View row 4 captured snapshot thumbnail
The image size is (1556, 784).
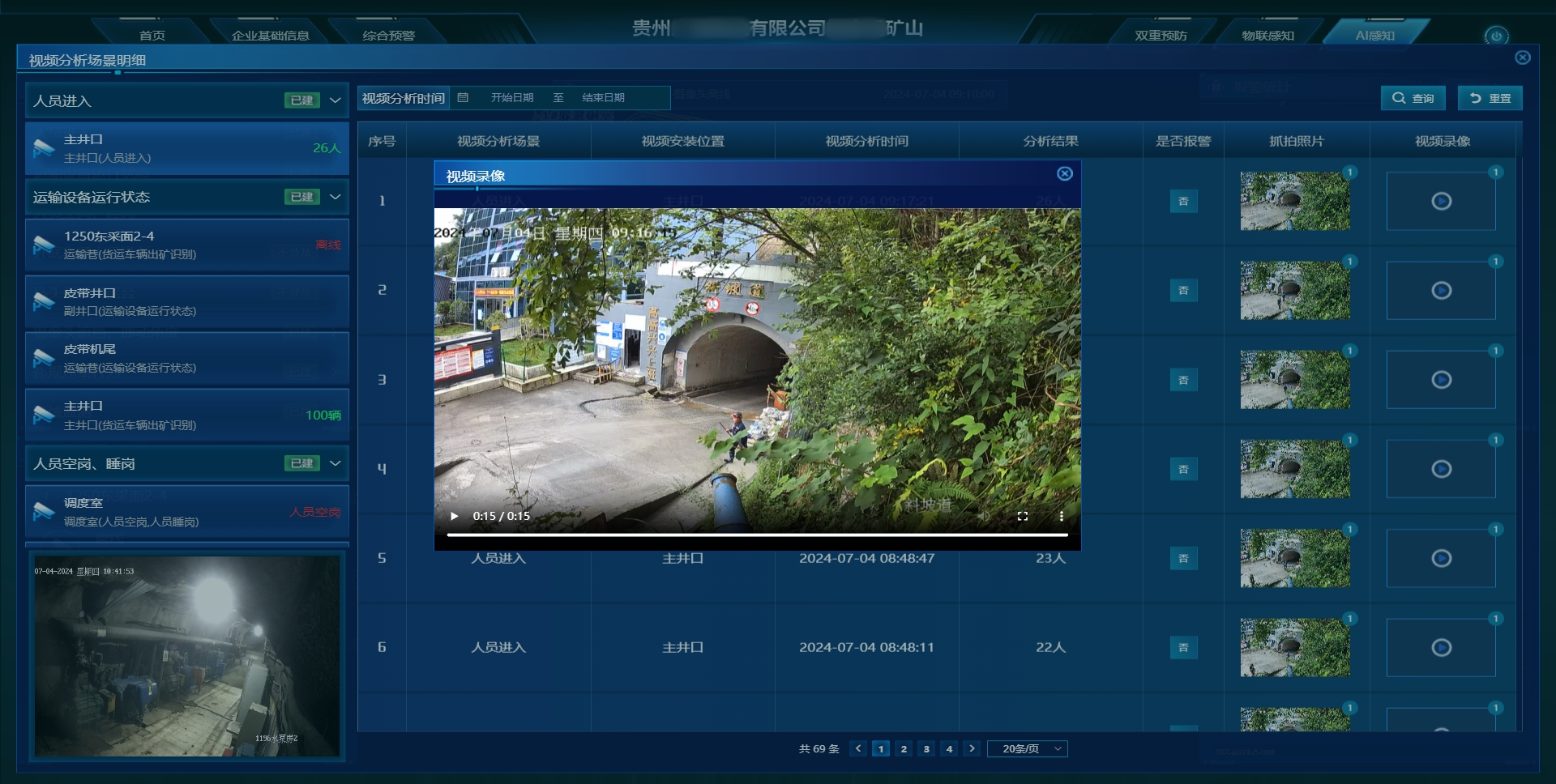point(1295,468)
